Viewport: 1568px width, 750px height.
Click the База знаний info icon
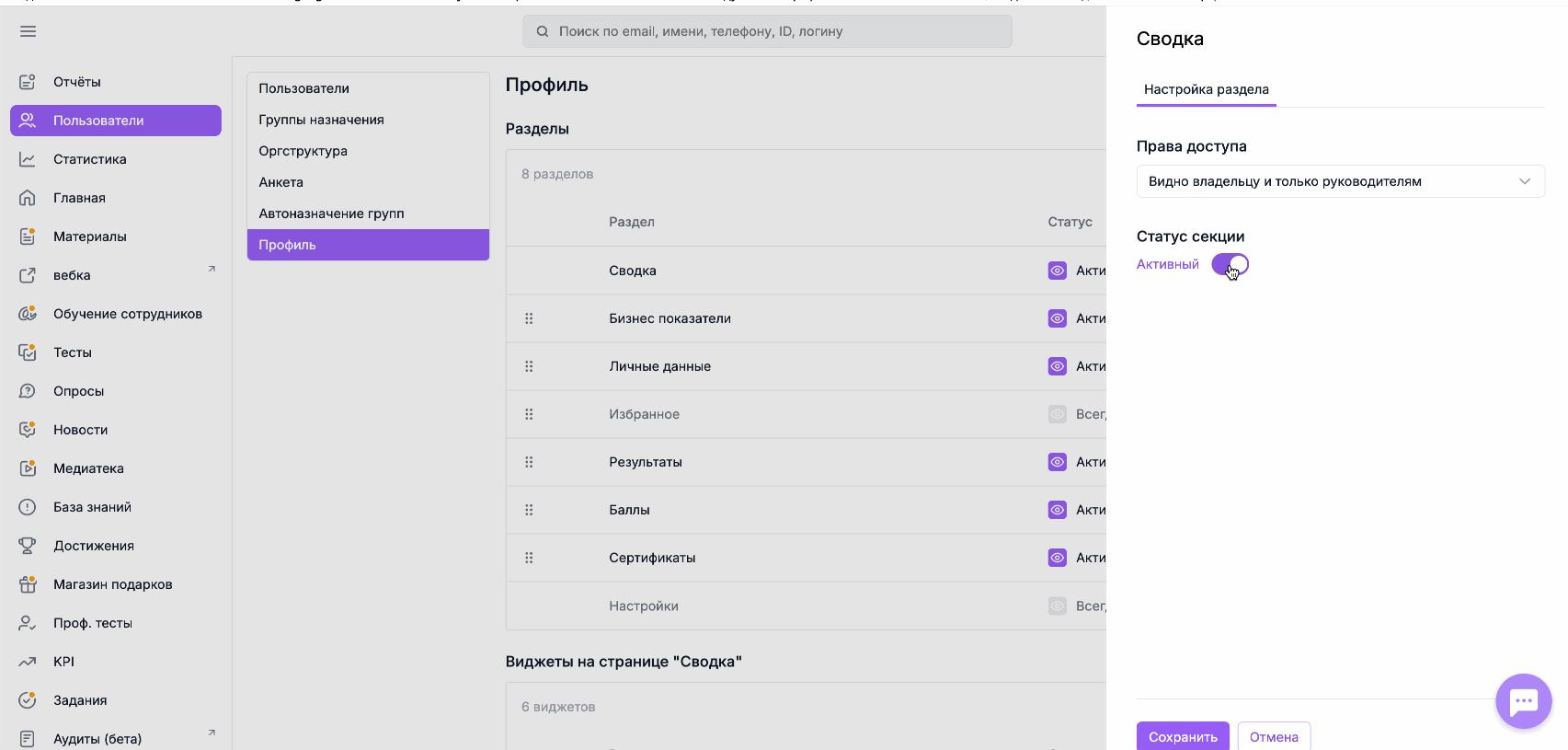(x=28, y=507)
